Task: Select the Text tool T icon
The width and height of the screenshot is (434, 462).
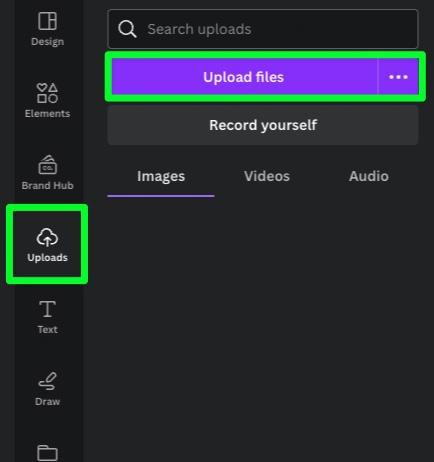Action: pos(47,309)
